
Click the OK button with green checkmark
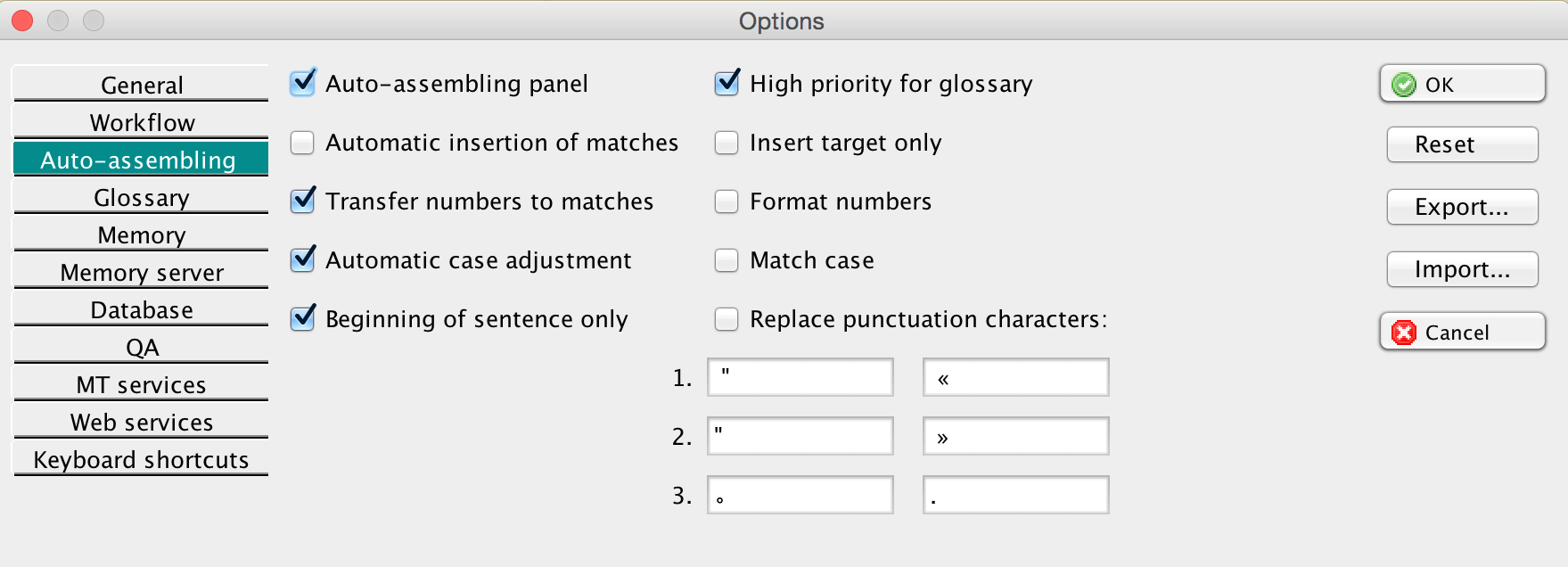pyautogui.click(x=1462, y=84)
